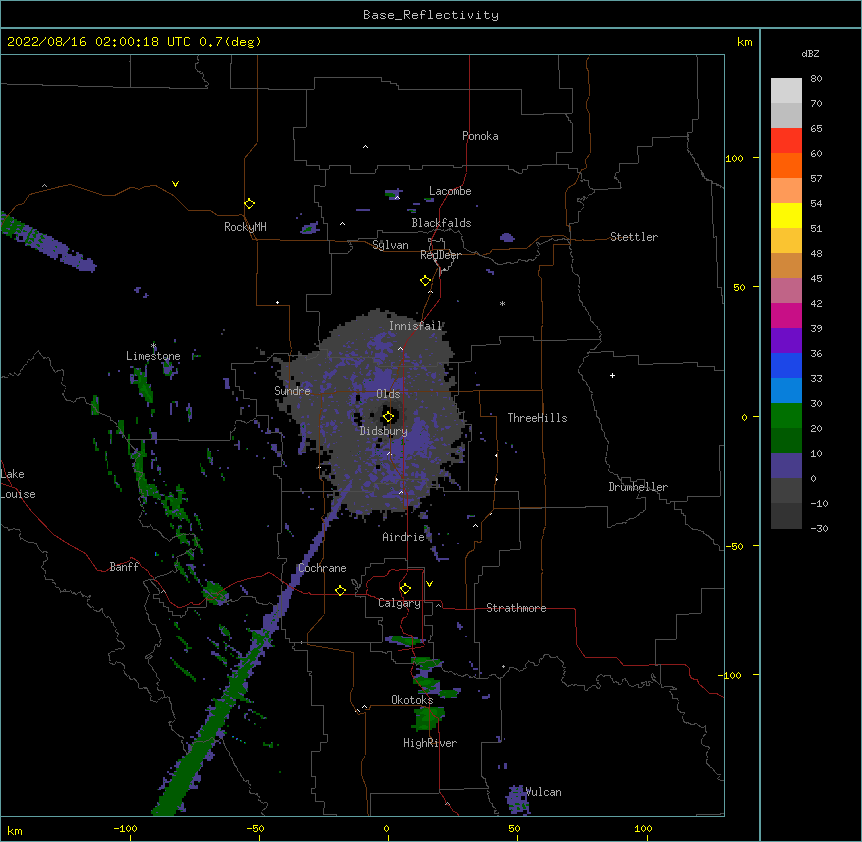862x842 pixels.
Task: Click the white asterisk above Limestone label
Action: (153, 345)
